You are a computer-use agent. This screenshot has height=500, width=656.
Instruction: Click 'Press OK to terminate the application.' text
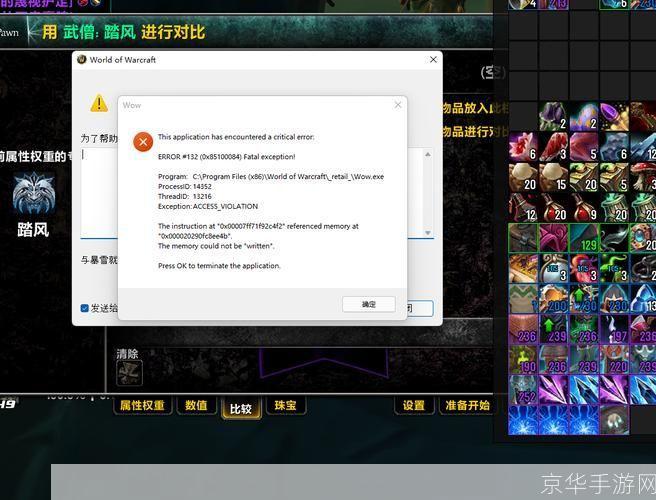[x=219, y=266]
